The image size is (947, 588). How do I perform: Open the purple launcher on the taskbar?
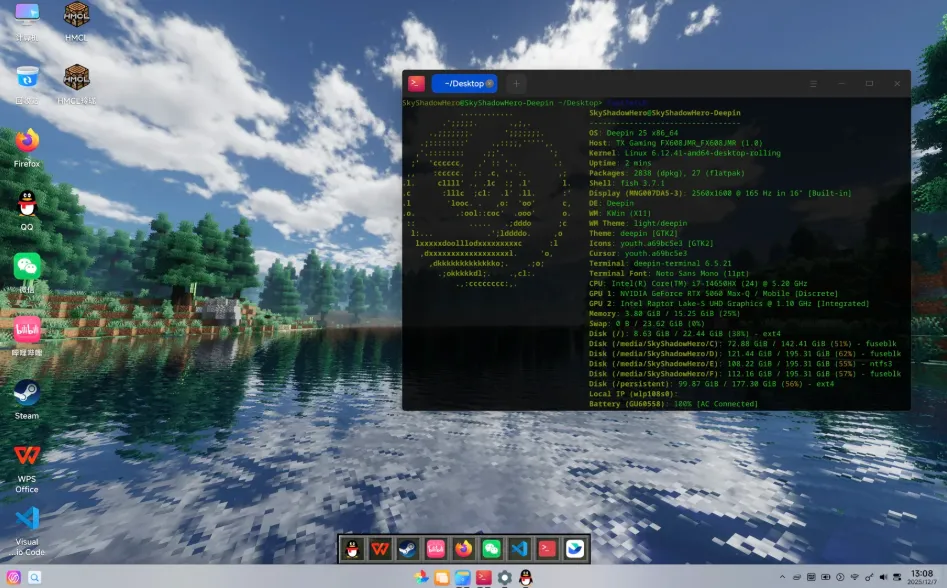point(13,578)
